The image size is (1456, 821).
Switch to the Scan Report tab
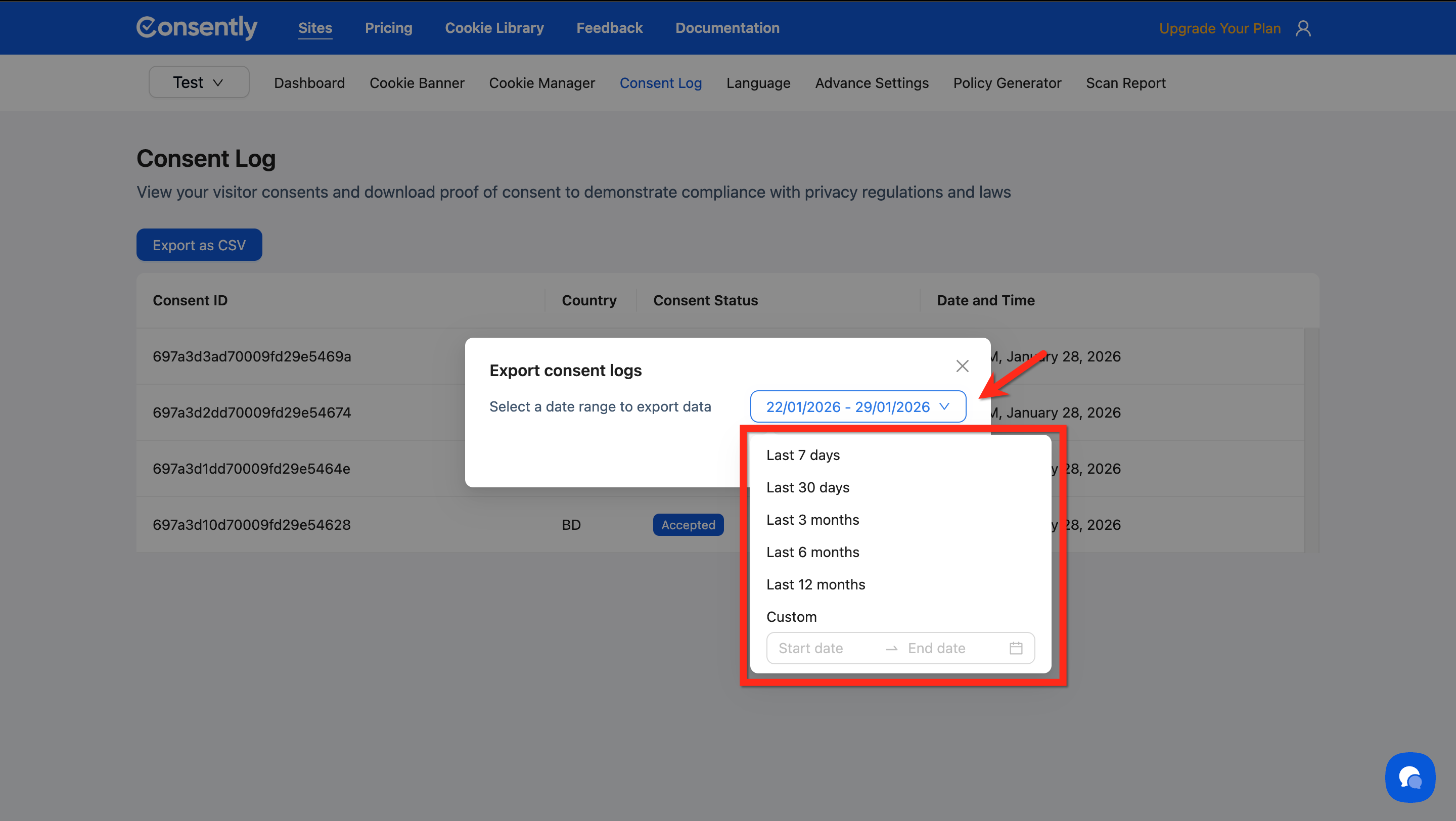tap(1125, 83)
